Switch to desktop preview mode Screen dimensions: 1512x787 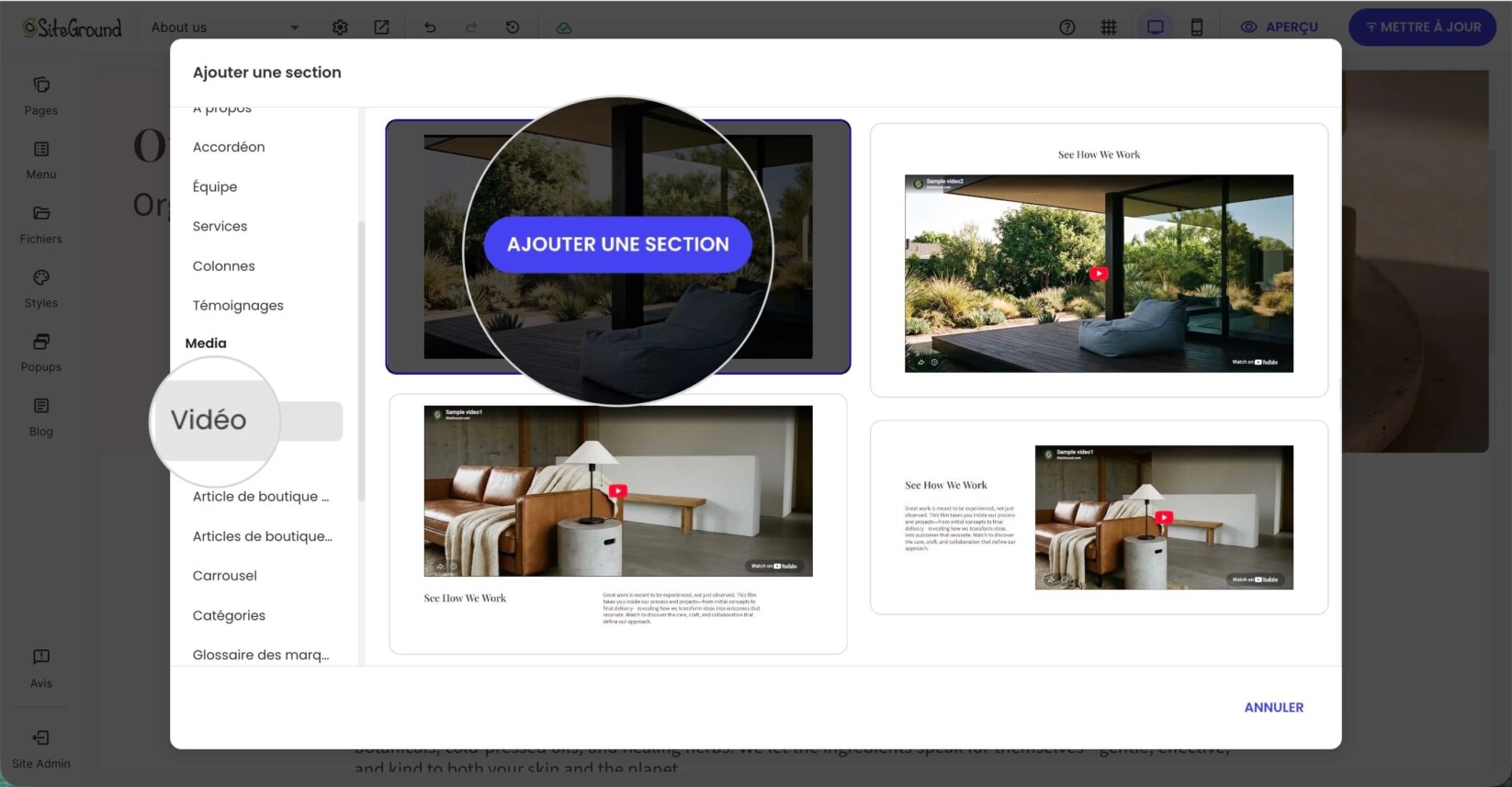coord(1156,28)
